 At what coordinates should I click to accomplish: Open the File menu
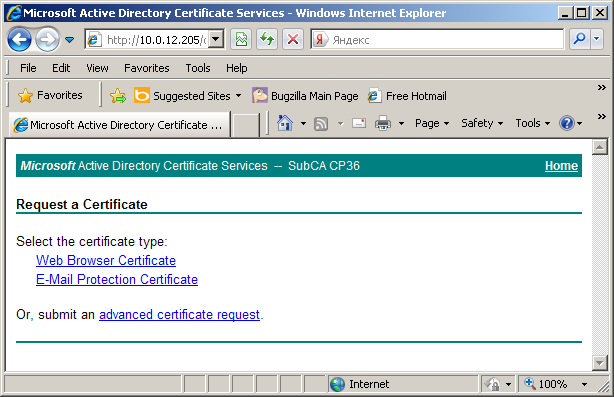(x=28, y=68)
